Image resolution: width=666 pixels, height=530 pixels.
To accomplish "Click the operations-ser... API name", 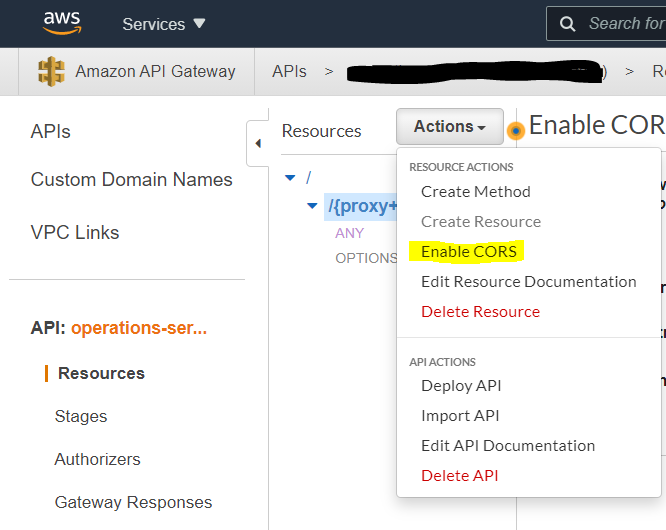I will point(139,328).
